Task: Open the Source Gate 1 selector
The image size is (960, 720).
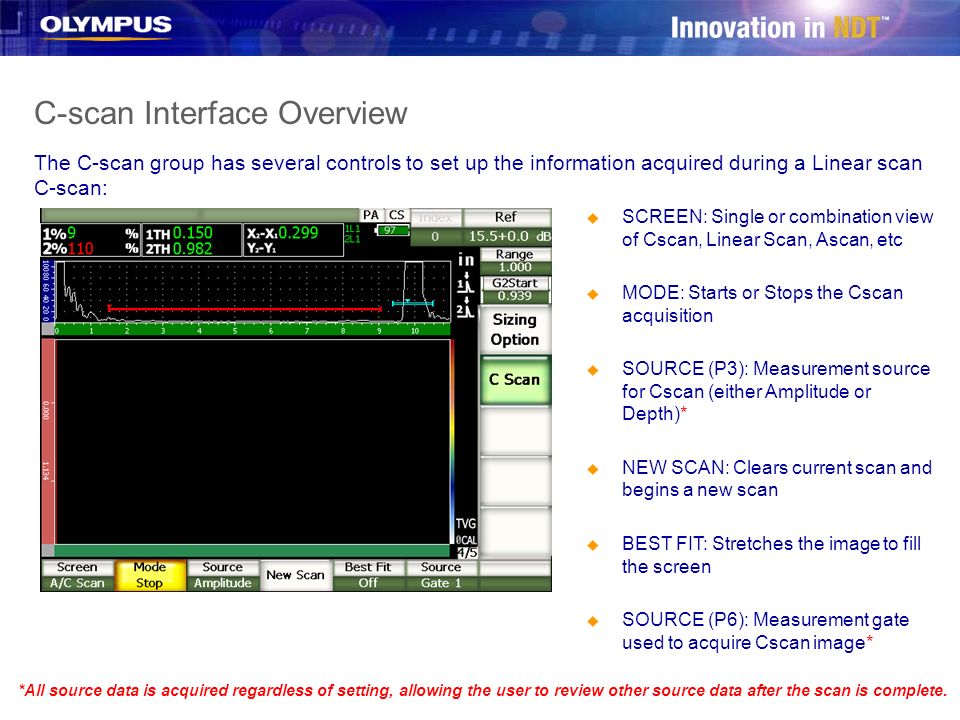Action: click(x=441, y=575)
